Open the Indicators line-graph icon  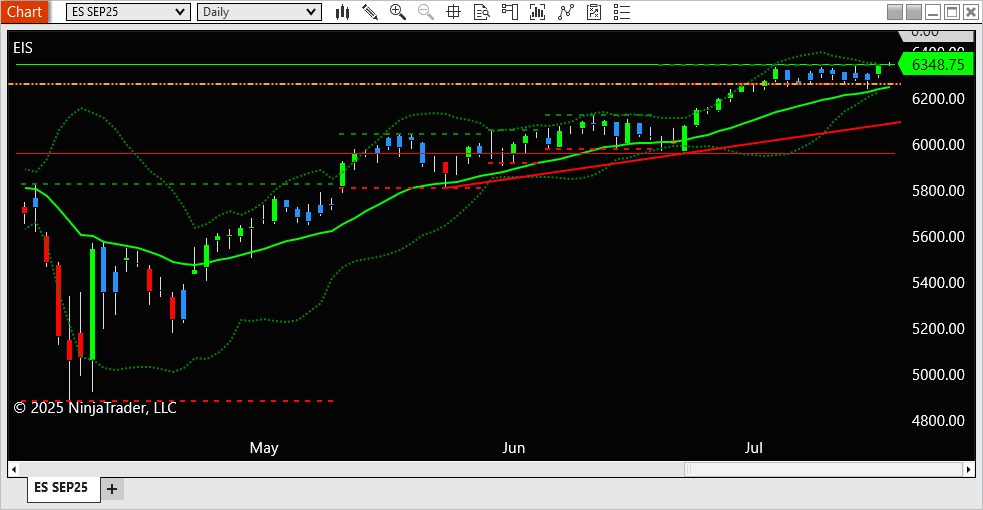pos(565,12)
